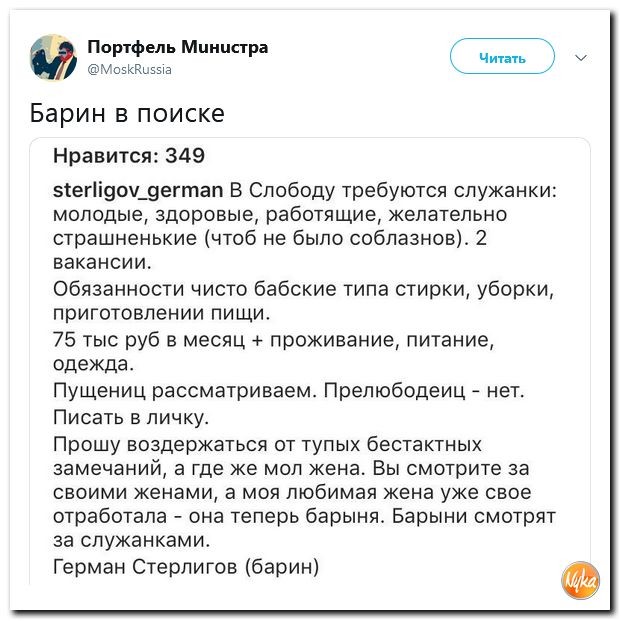The width and height of the screenshot is (621, 621).
Task: Open the Портфель Министра account name
Action: [177, 46]
